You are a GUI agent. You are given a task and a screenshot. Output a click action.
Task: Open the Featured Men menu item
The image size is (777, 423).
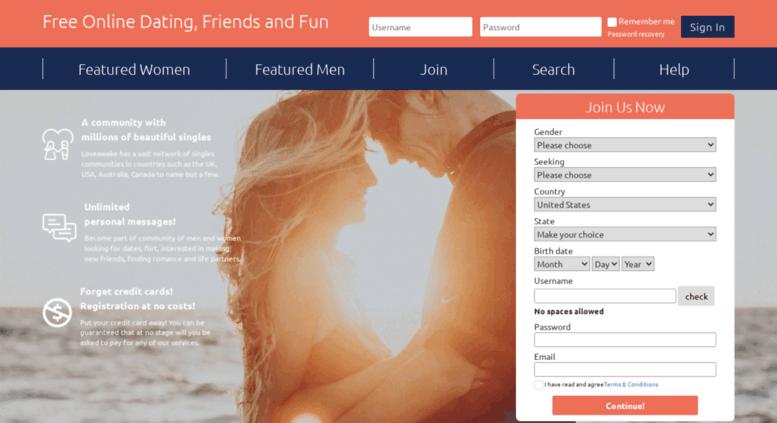[x=300, y=69]
